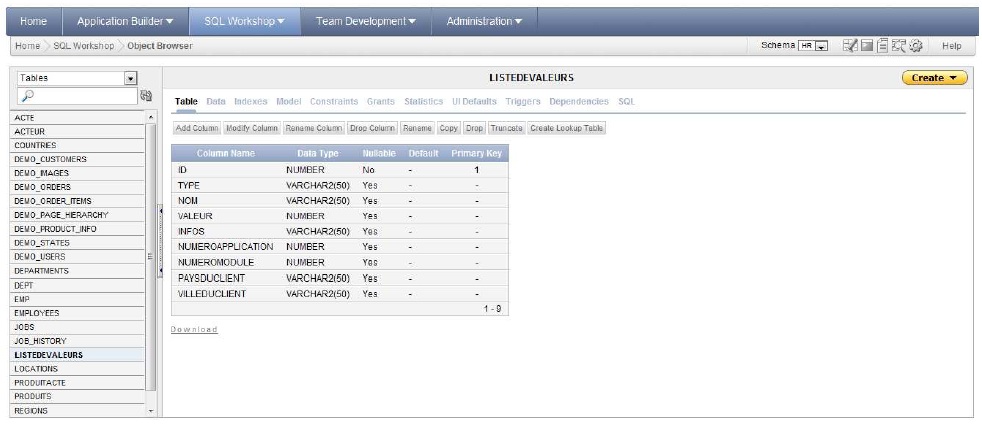Click the Add Column button

click(197, 129)
